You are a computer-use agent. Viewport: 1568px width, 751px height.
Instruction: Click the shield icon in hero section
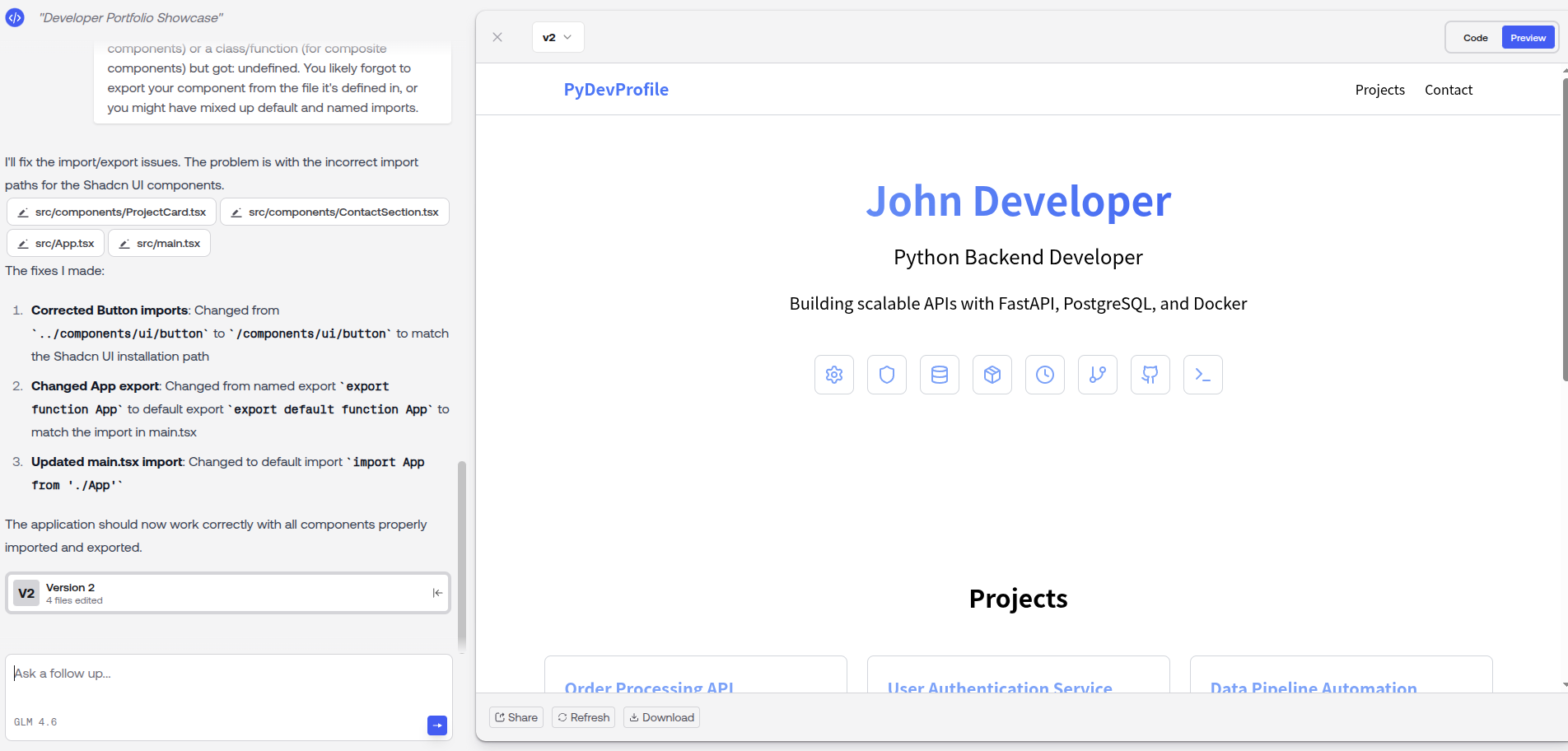tap(886, 375)
